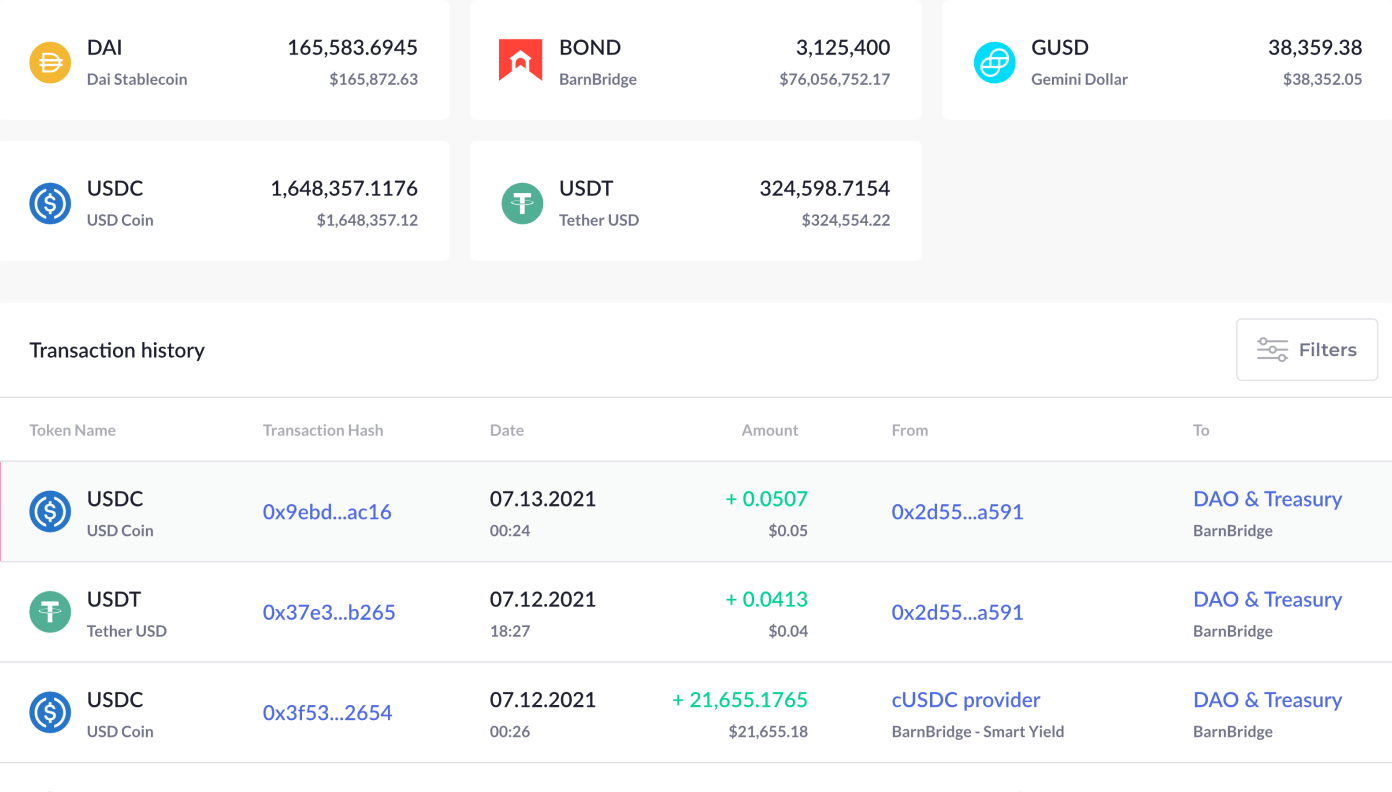Open sender address in the USDT transaction row

click(x=957, y=613)
